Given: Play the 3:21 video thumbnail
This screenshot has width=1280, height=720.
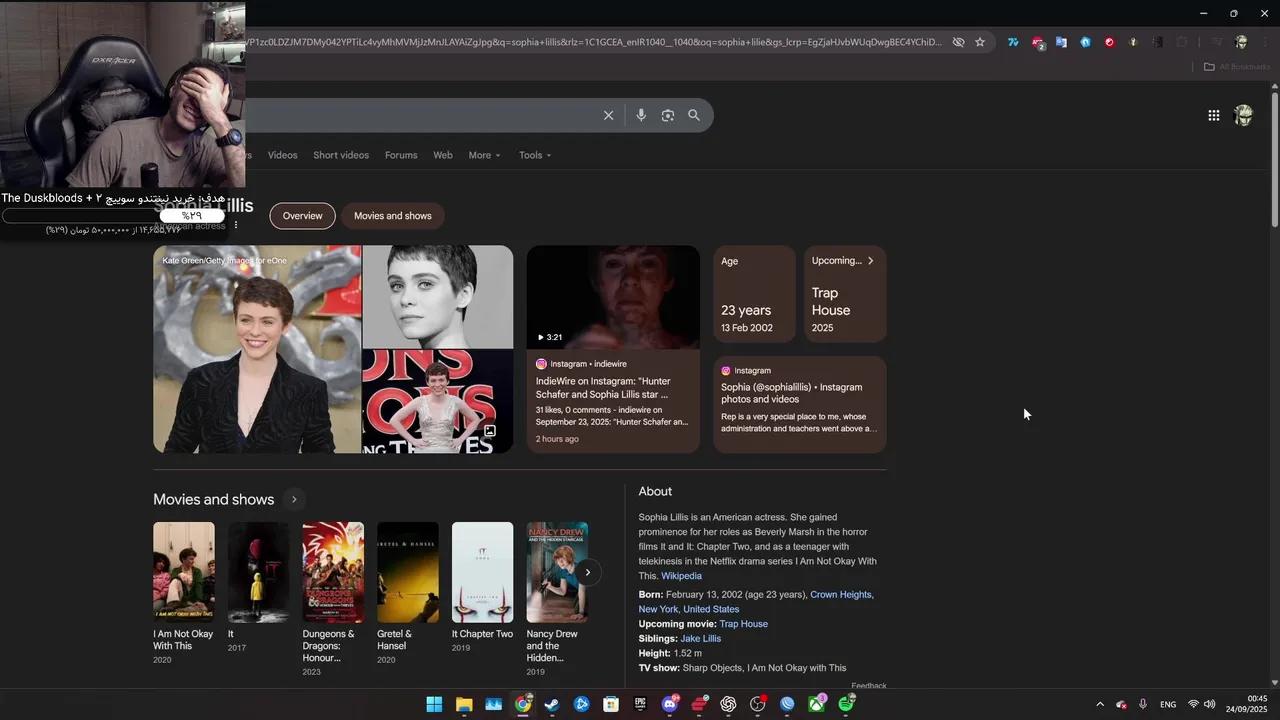Looking at the screenshot, I should pos(613,298).
